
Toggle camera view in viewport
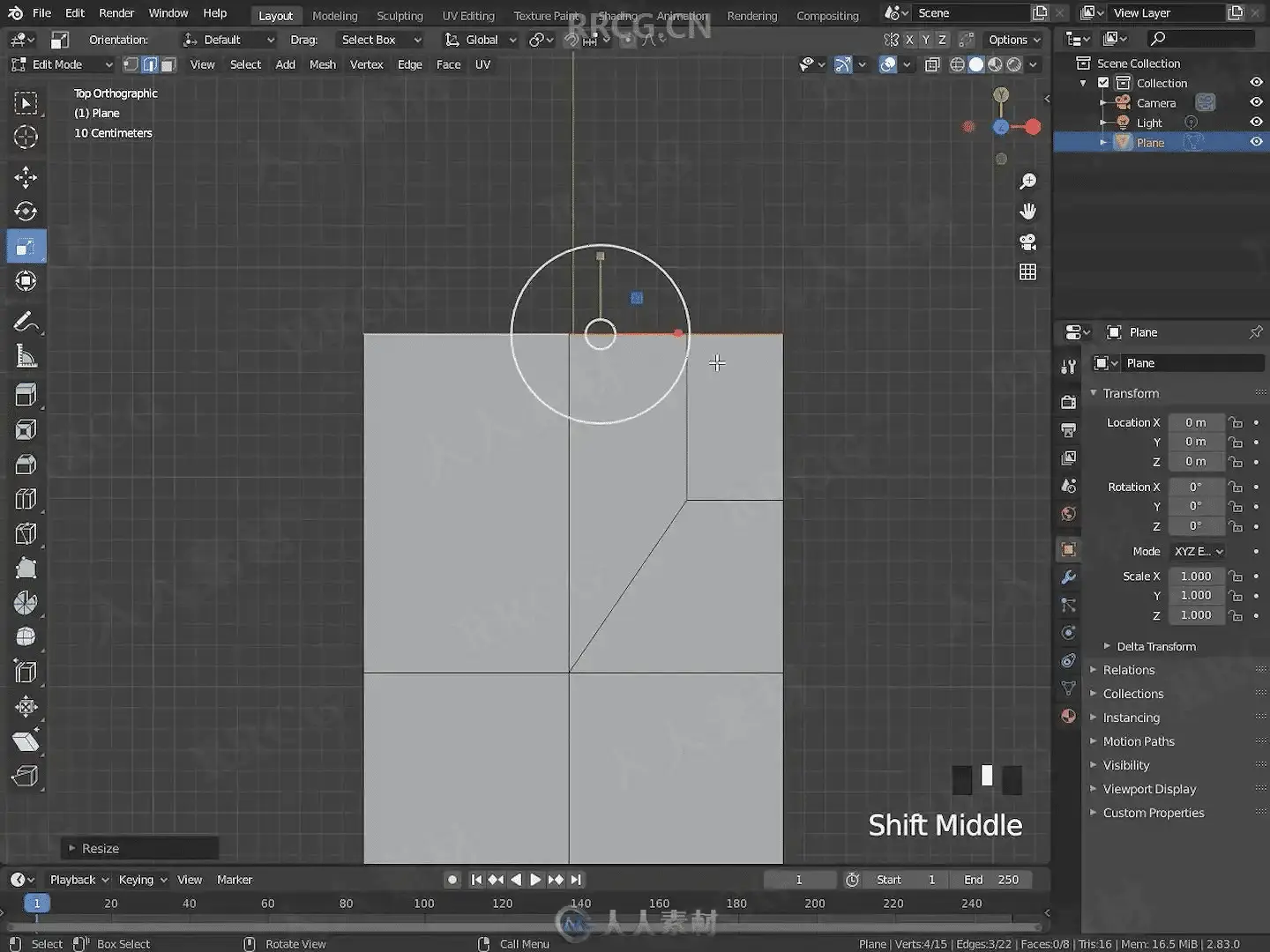(x=1027, y=242)
